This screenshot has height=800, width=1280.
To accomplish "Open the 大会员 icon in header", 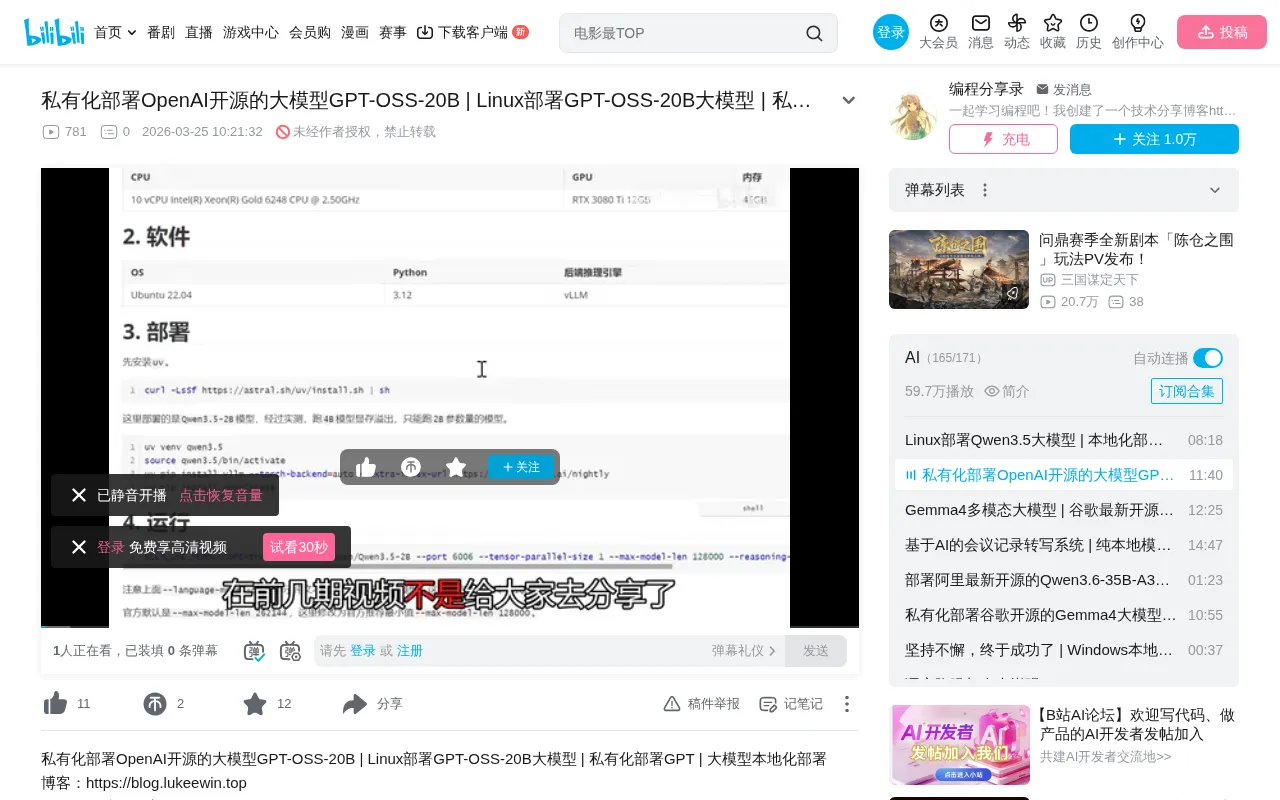I will pos(938,23).
